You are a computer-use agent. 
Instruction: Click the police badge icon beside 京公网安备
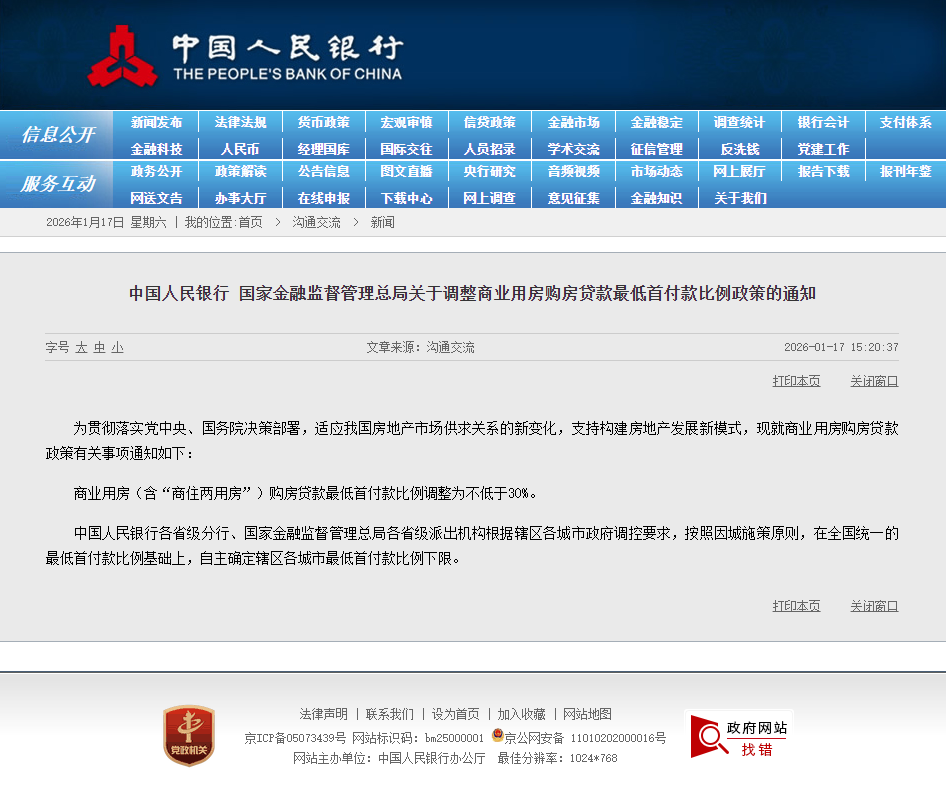[497, 737]
